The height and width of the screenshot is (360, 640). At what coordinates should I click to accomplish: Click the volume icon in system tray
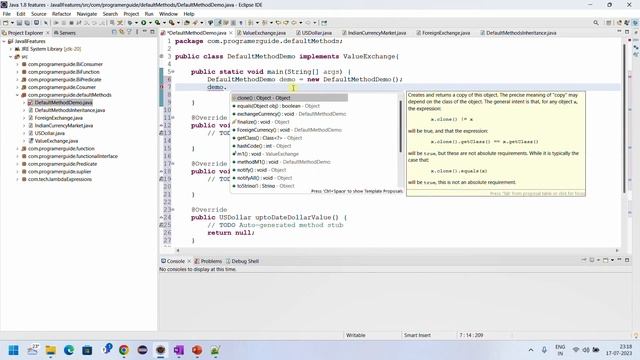tap(586, 350)
